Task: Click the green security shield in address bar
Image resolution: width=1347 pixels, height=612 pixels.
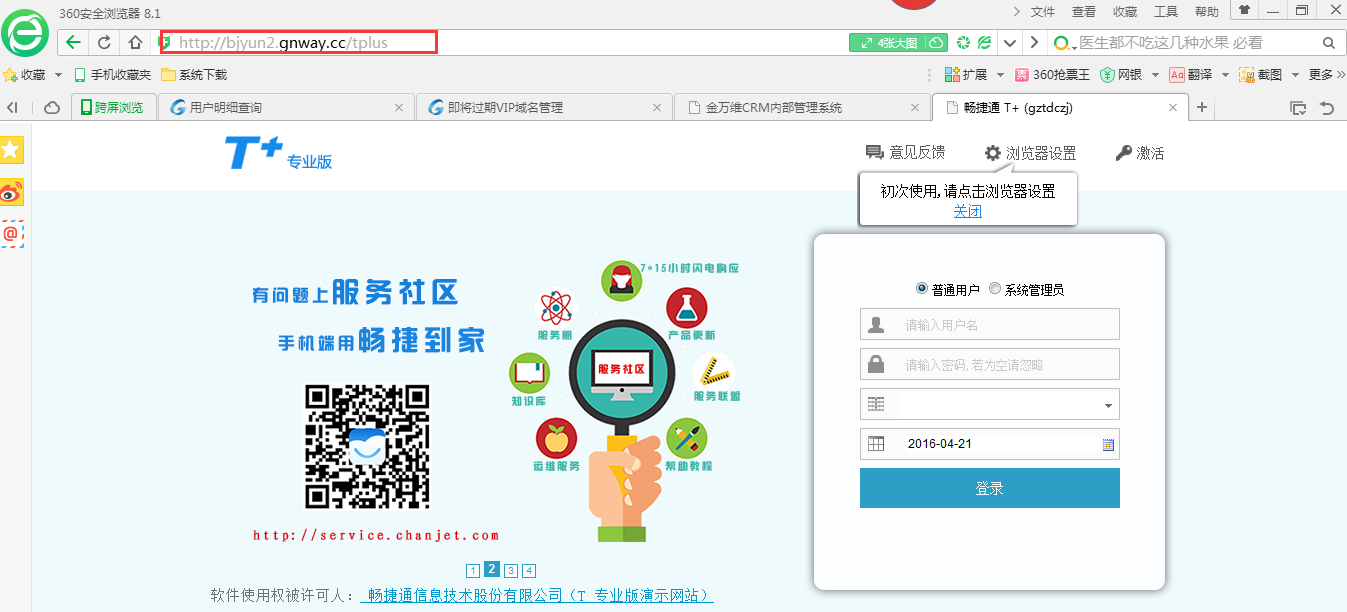Action: pos(165,43)
